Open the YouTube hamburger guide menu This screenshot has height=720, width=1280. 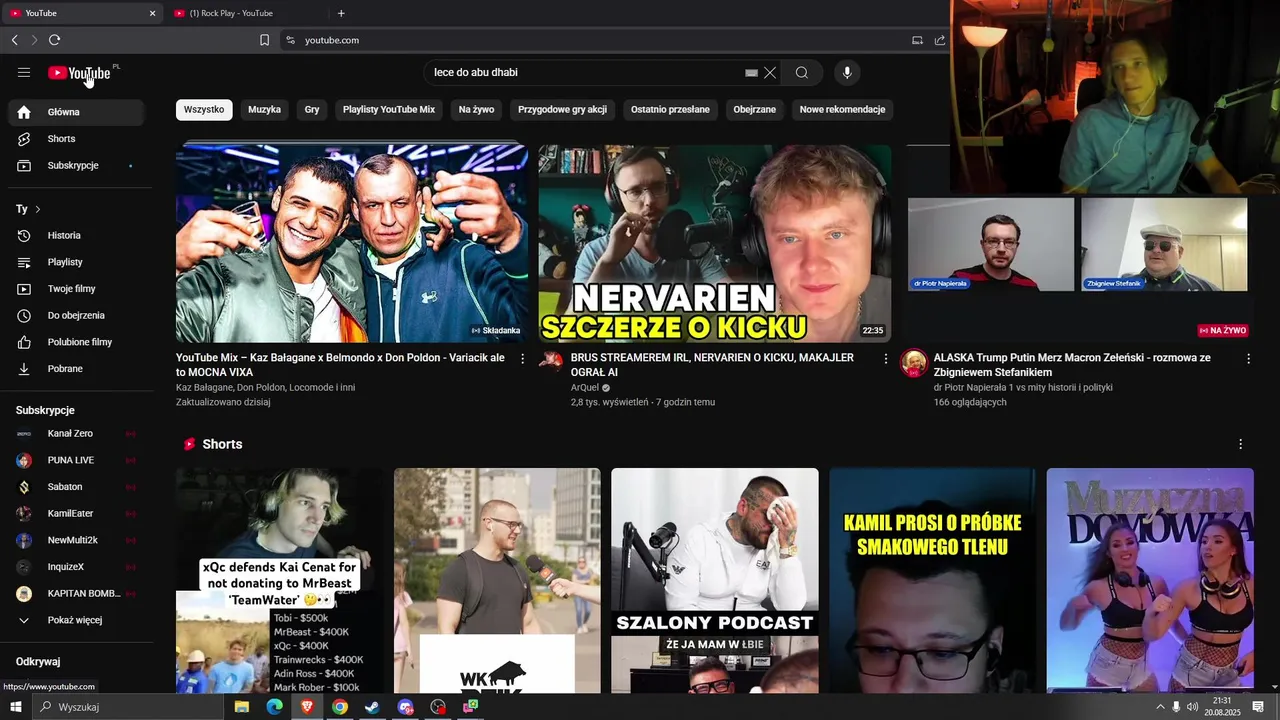click(x=24, y=72)
